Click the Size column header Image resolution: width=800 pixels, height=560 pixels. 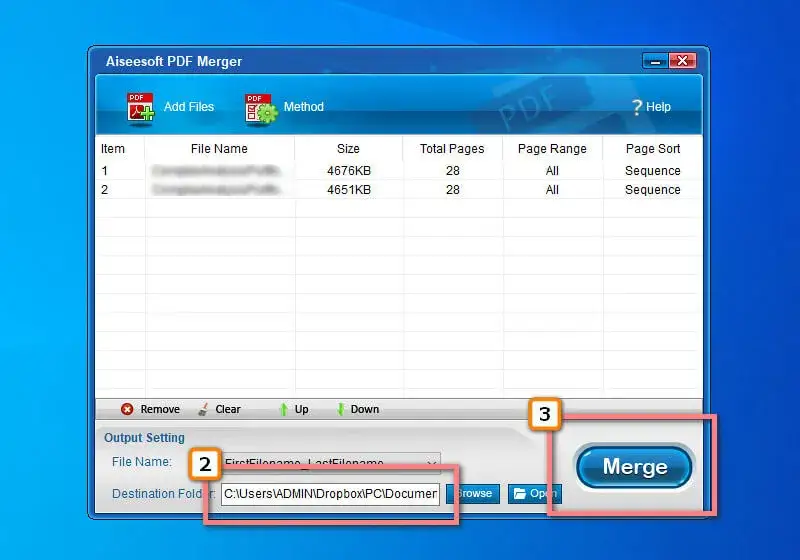point(348,149)
